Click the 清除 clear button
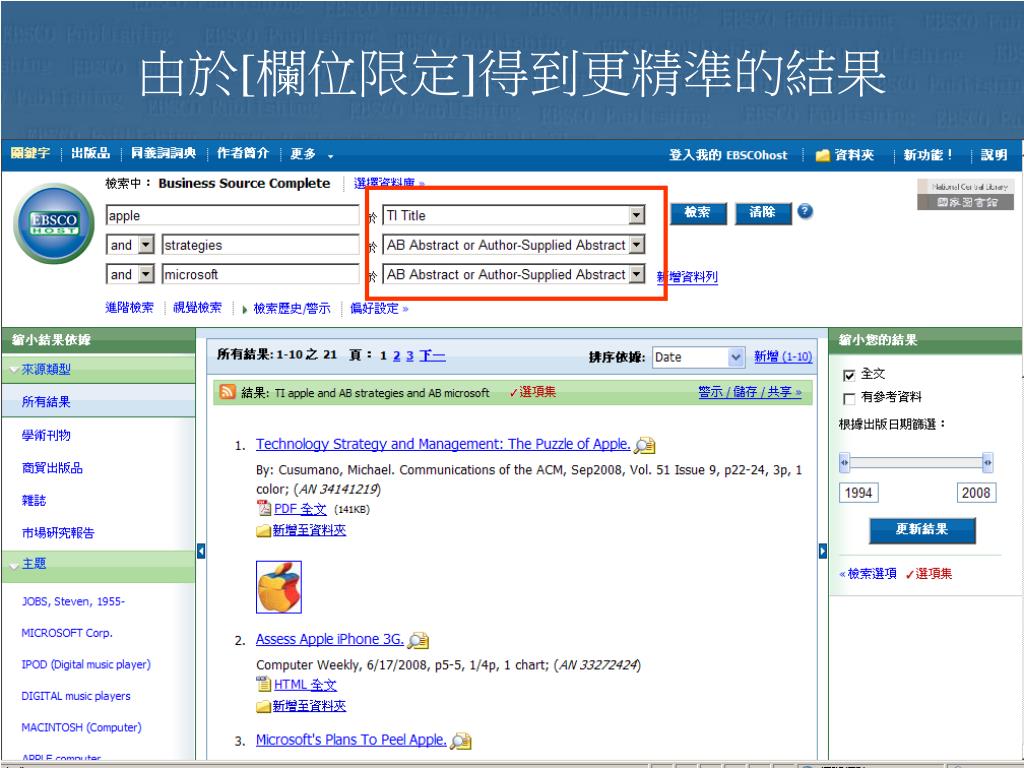The width and height of the screenshot is (1024, 768). coord(763,213)
